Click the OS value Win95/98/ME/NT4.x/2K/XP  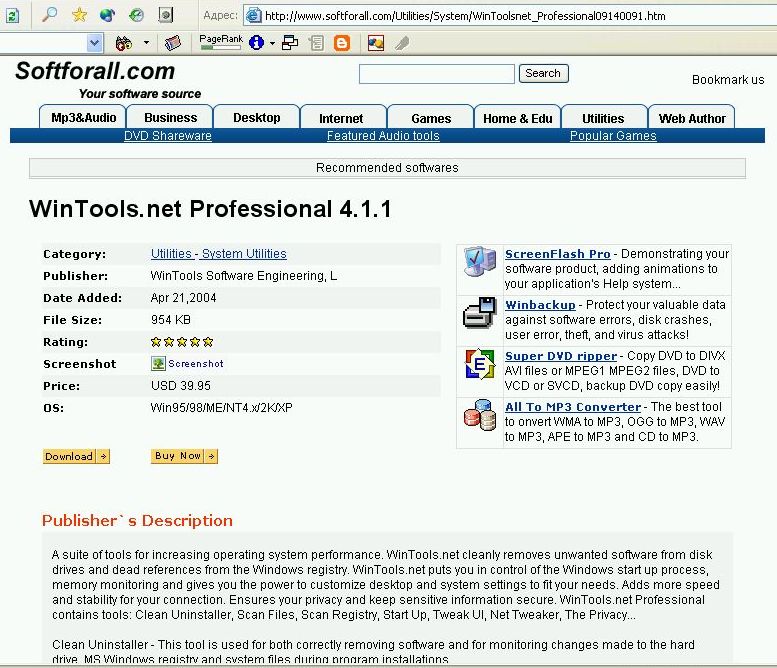tap(222, 408)
